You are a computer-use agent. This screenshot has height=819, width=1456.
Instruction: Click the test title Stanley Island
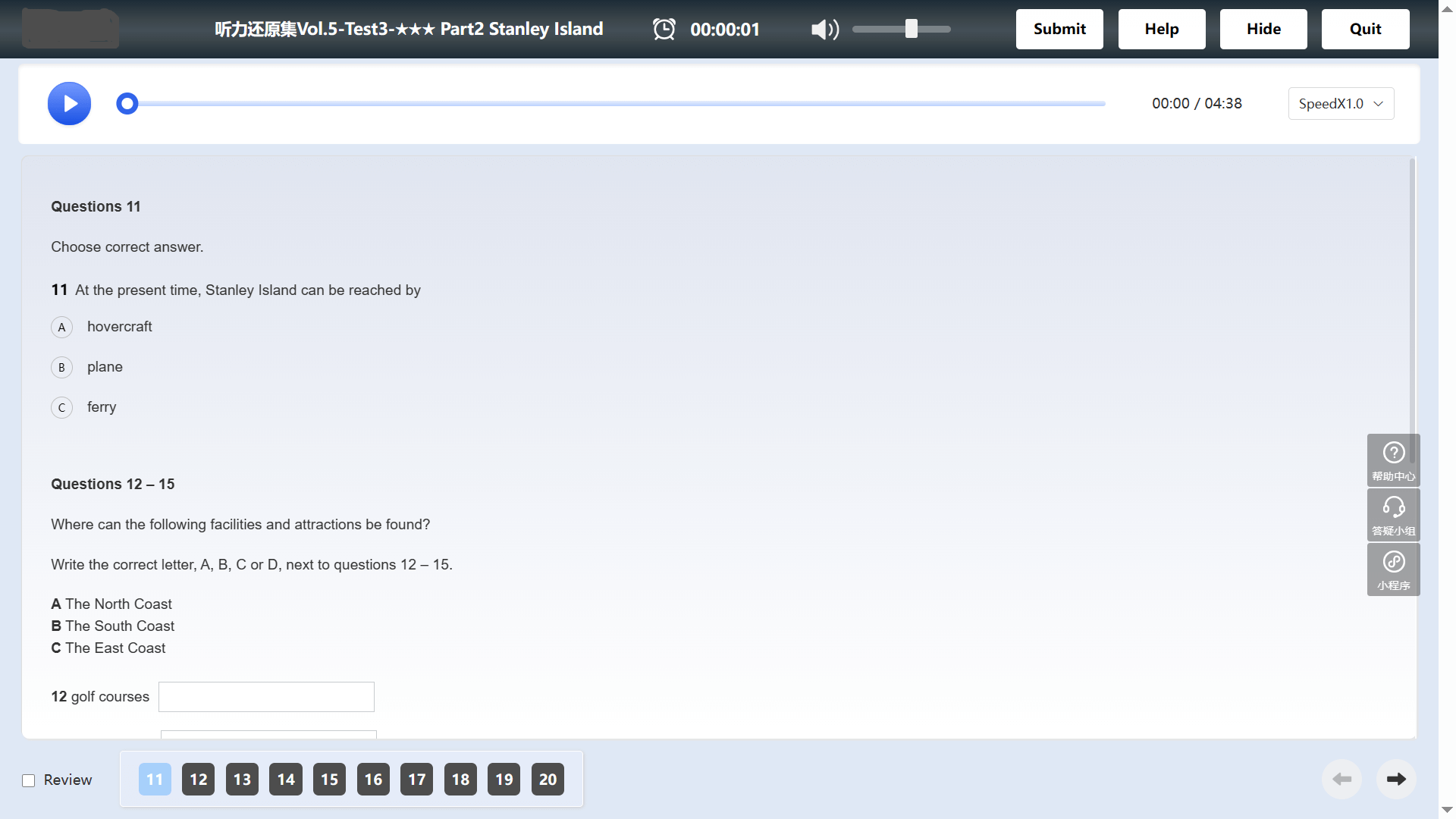click(409, 29)
